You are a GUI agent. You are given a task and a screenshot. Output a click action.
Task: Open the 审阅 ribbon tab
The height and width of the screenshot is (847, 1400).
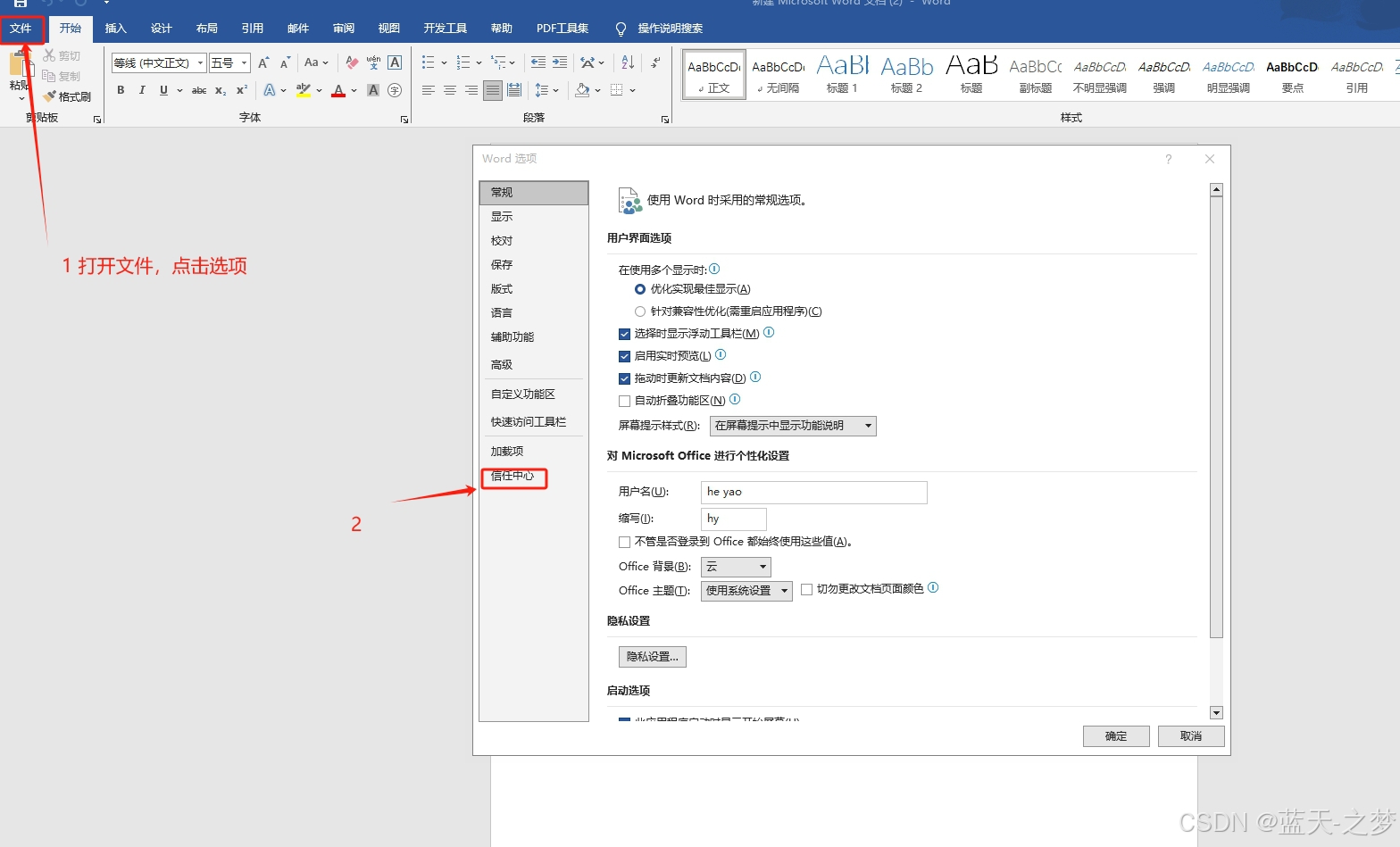(x=344, y=29)
